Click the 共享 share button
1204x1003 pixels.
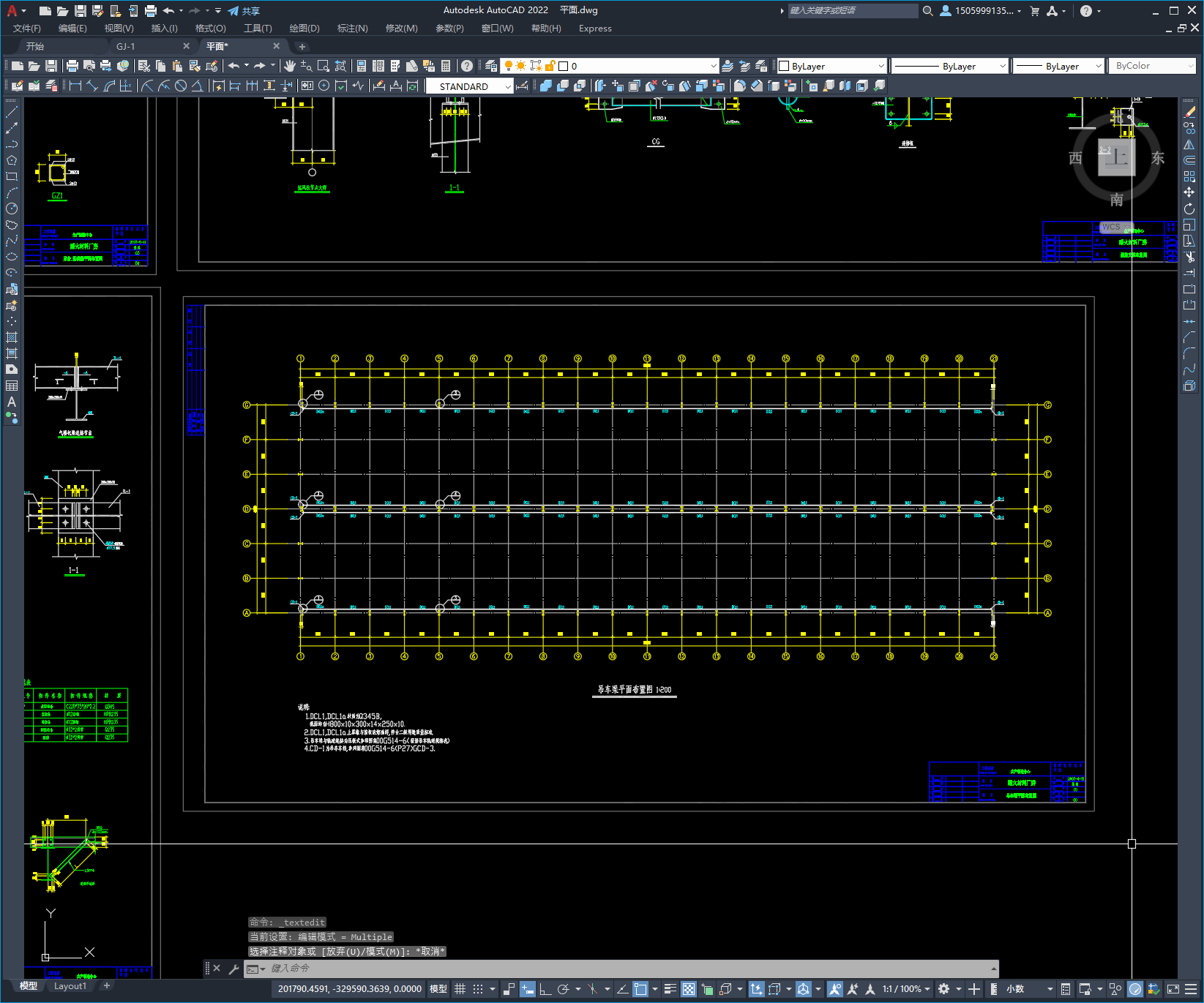(x=244, y=11)
